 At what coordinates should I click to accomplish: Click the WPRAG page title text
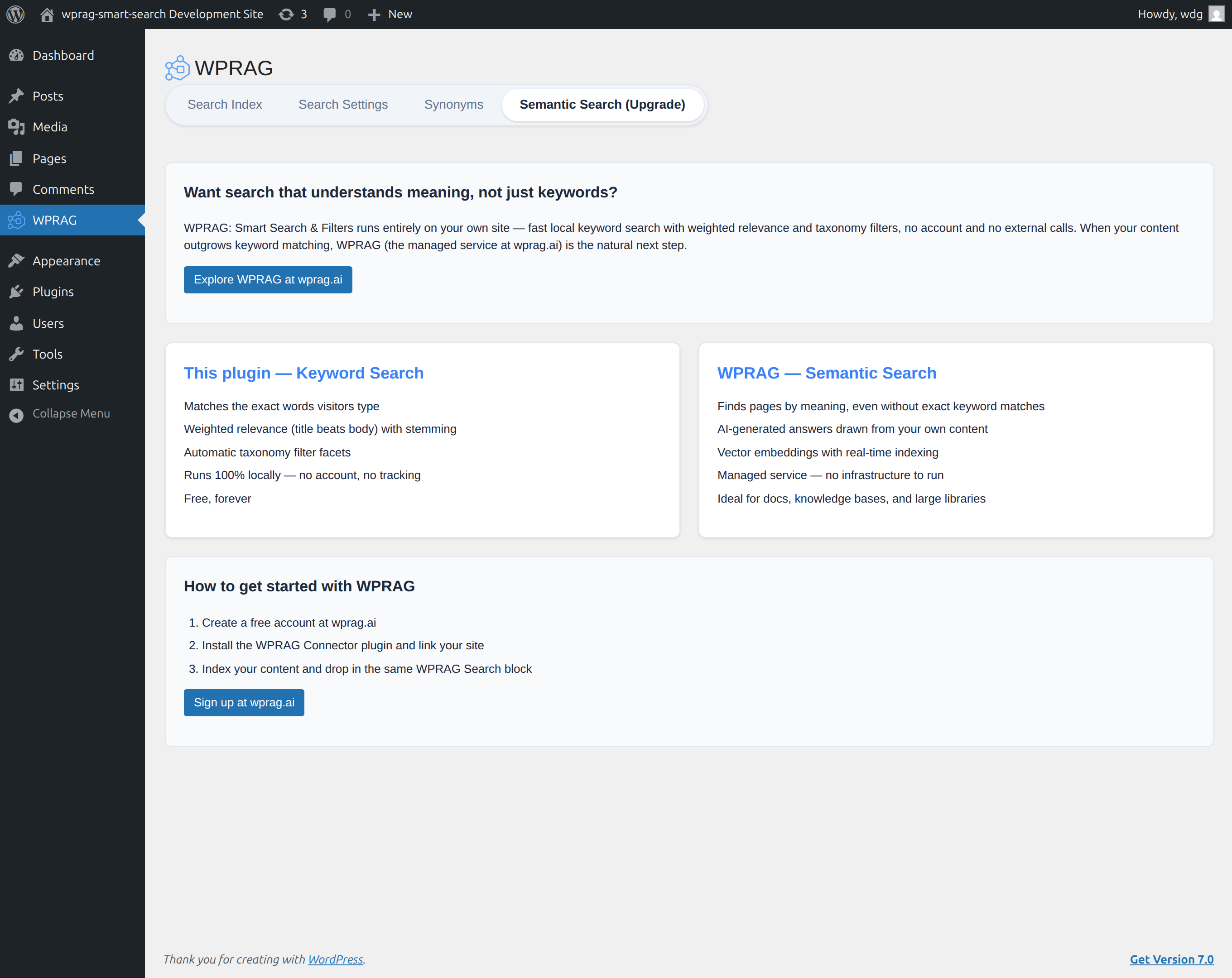click(x=234, y=68)
